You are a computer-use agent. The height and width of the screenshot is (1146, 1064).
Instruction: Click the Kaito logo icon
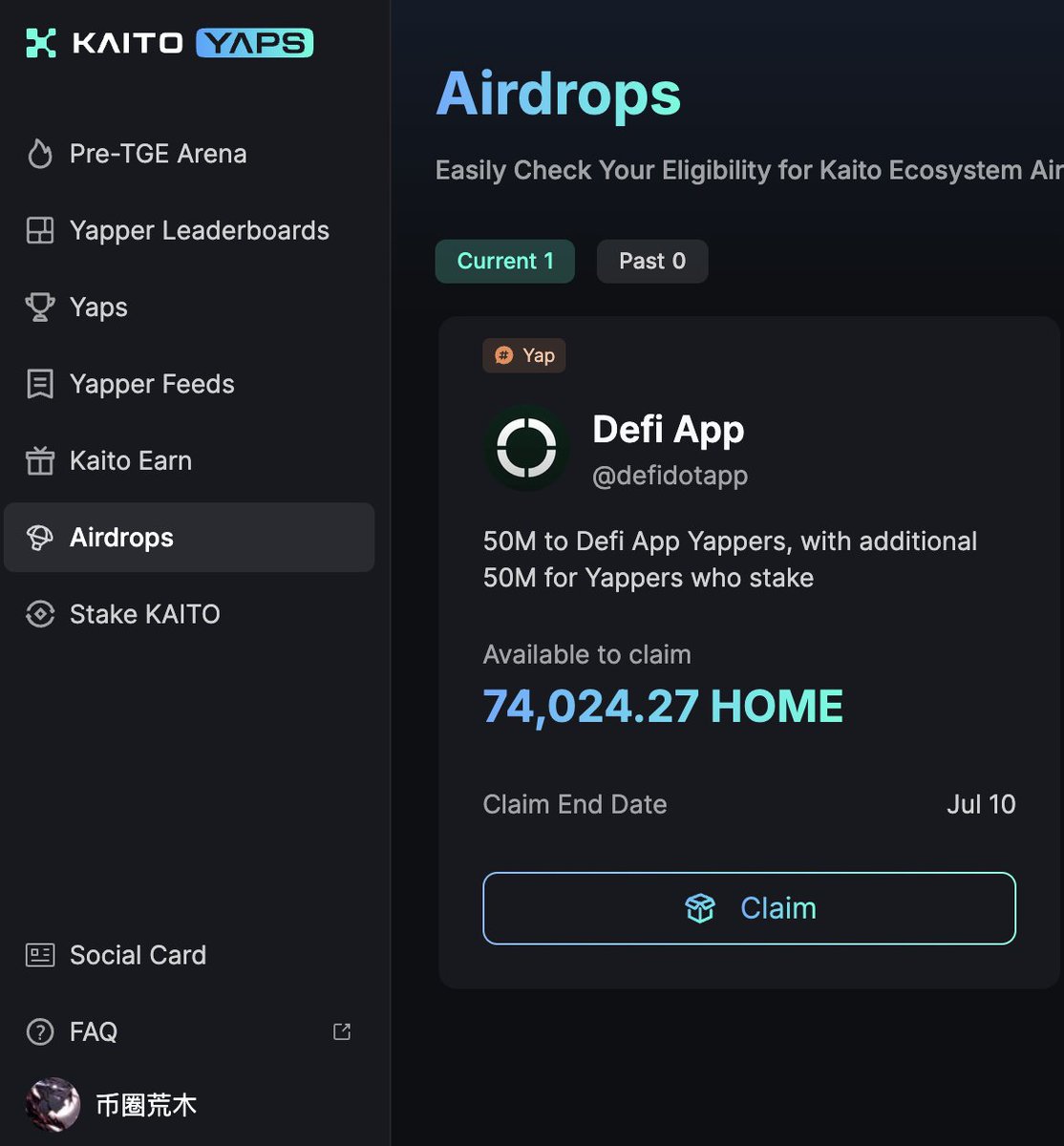coord(41,43)
